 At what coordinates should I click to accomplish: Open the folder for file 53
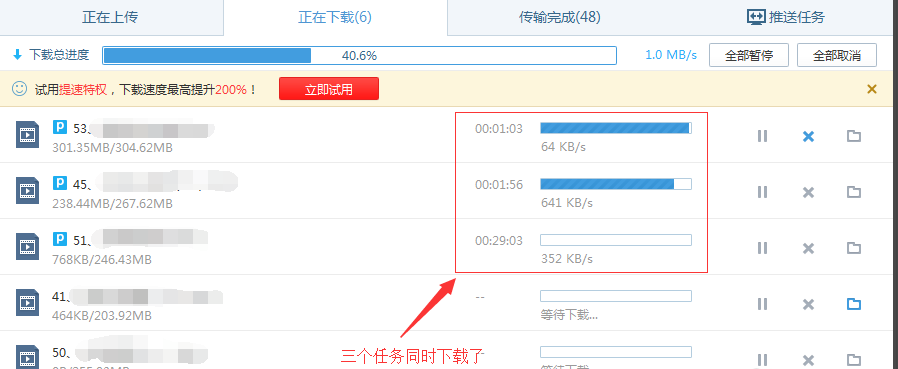tap(854, 136)
